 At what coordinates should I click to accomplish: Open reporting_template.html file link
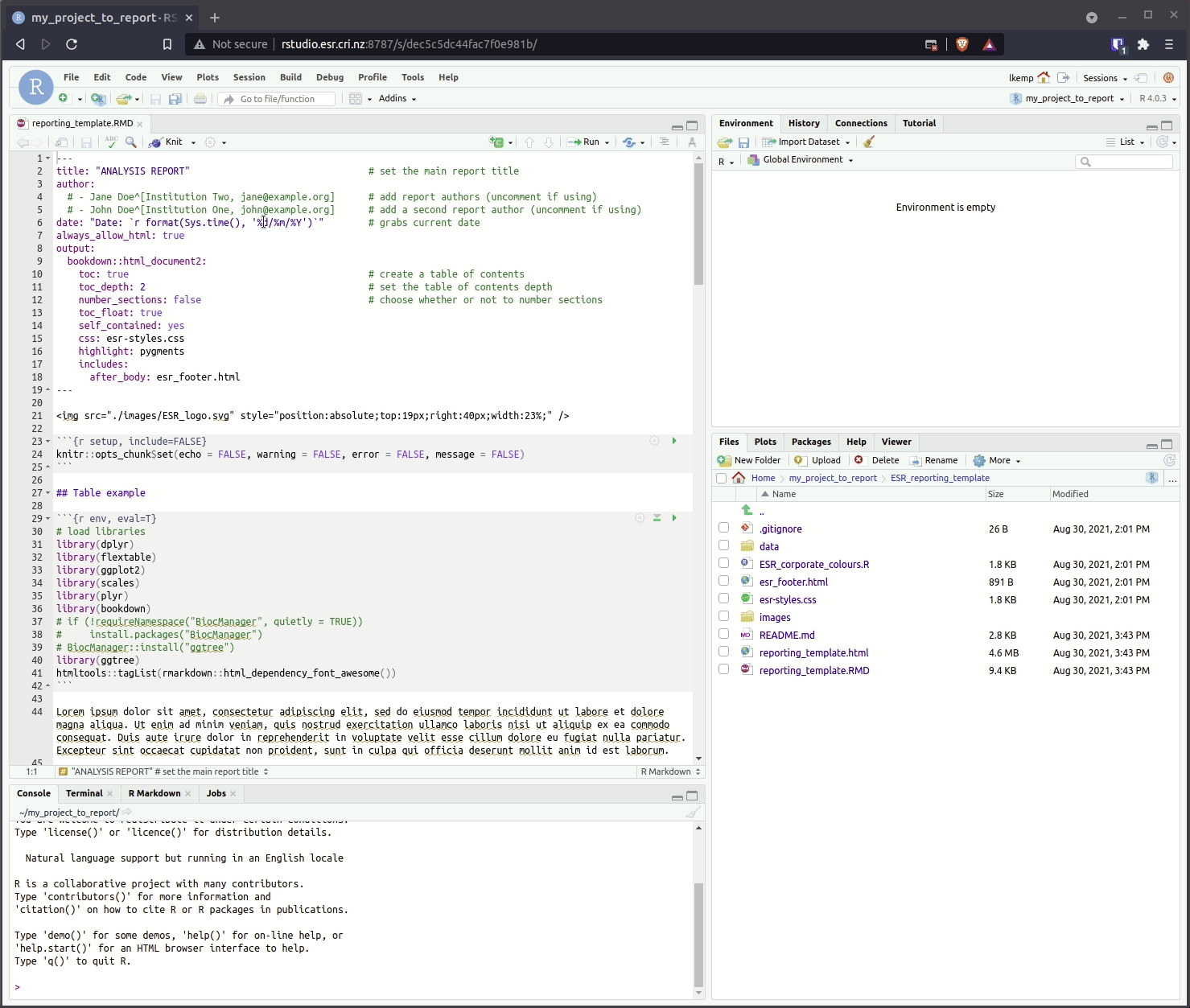[x=813, y=653]
